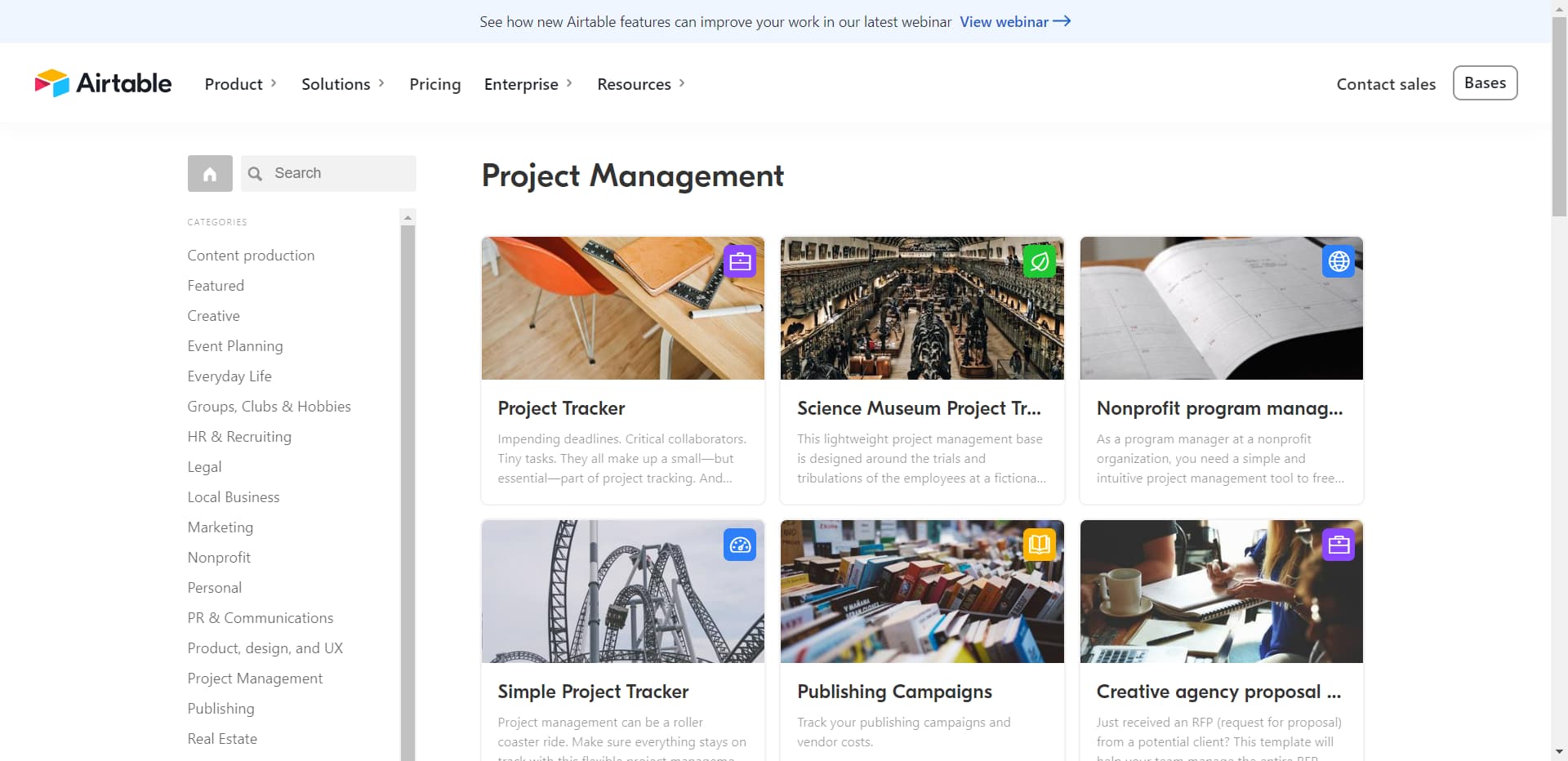This screenshot has width=1568, height=761.
Task: Click the purple briefcase badge on Project Tracker
Action: pyautogui.click(x=739, y=261)
